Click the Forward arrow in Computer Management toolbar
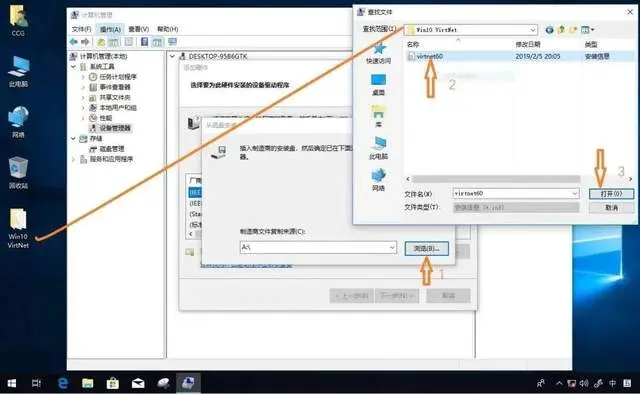640x394 pixels. [85, 42]
